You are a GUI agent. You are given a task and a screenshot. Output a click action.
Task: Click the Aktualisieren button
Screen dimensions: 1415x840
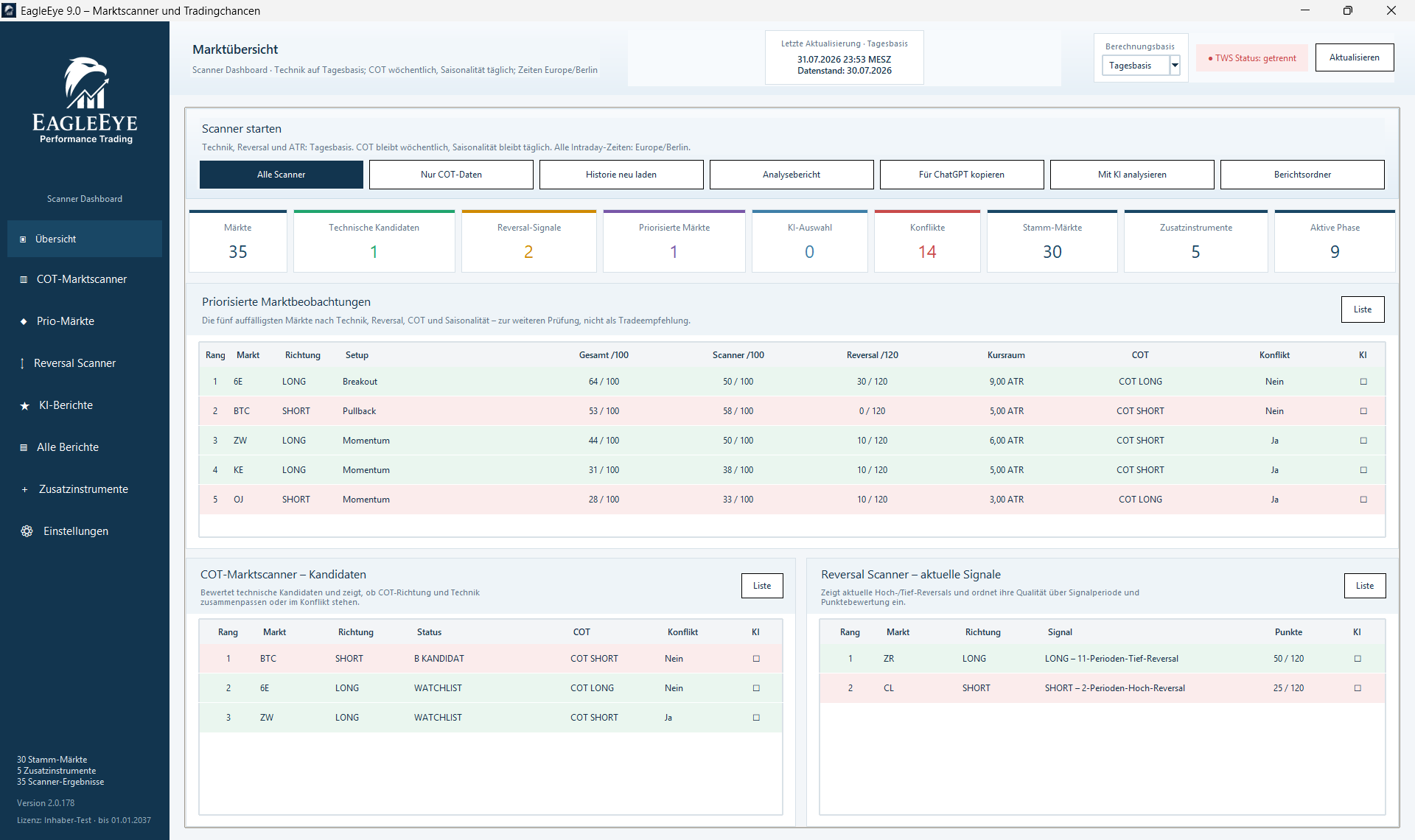click(x=1355, y=57)
